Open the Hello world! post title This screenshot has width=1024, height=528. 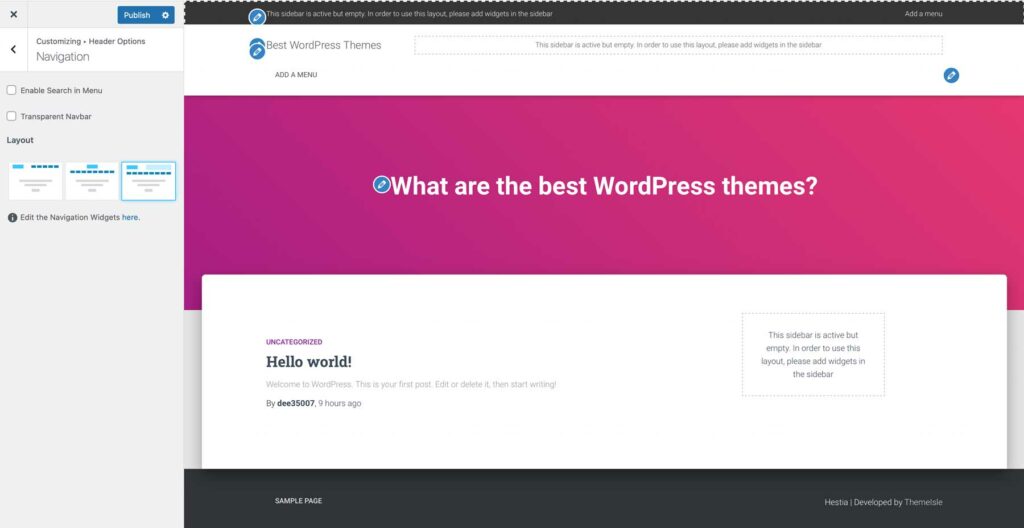(x=308, y=362)
